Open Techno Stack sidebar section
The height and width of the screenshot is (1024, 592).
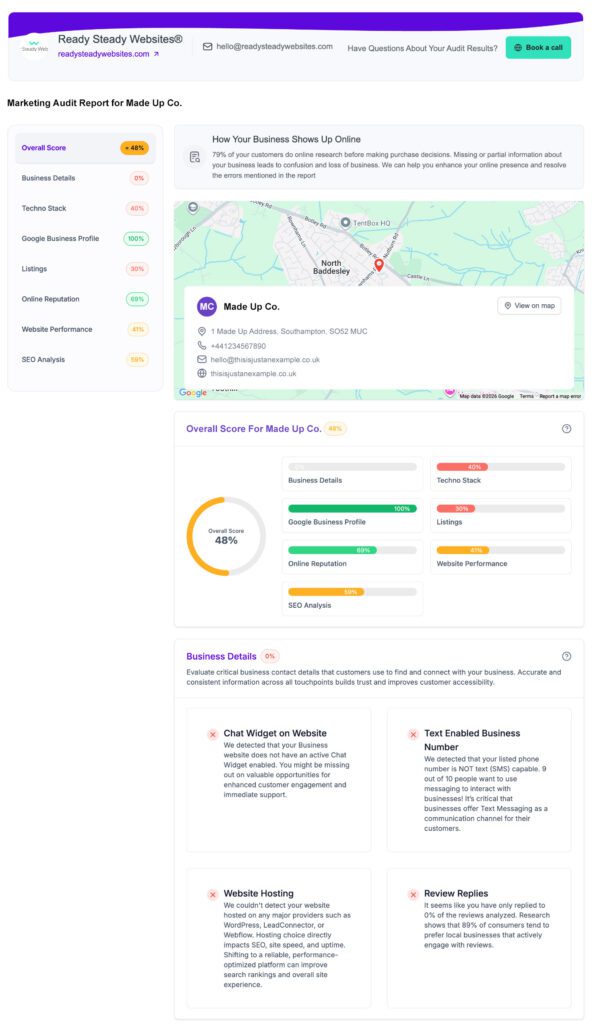[85, 208]
